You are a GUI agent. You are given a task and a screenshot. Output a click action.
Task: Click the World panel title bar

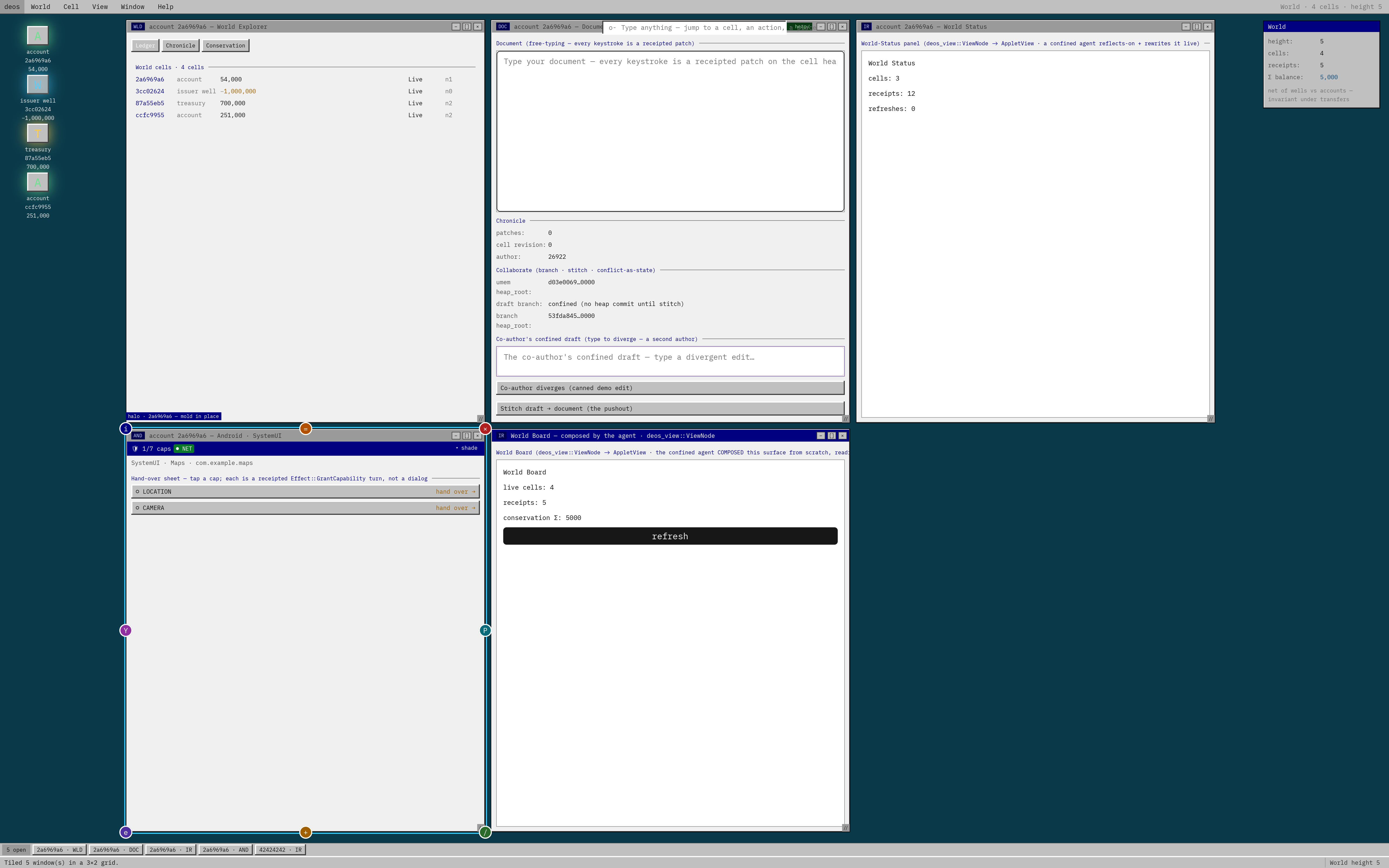[x=1321, y=27]
